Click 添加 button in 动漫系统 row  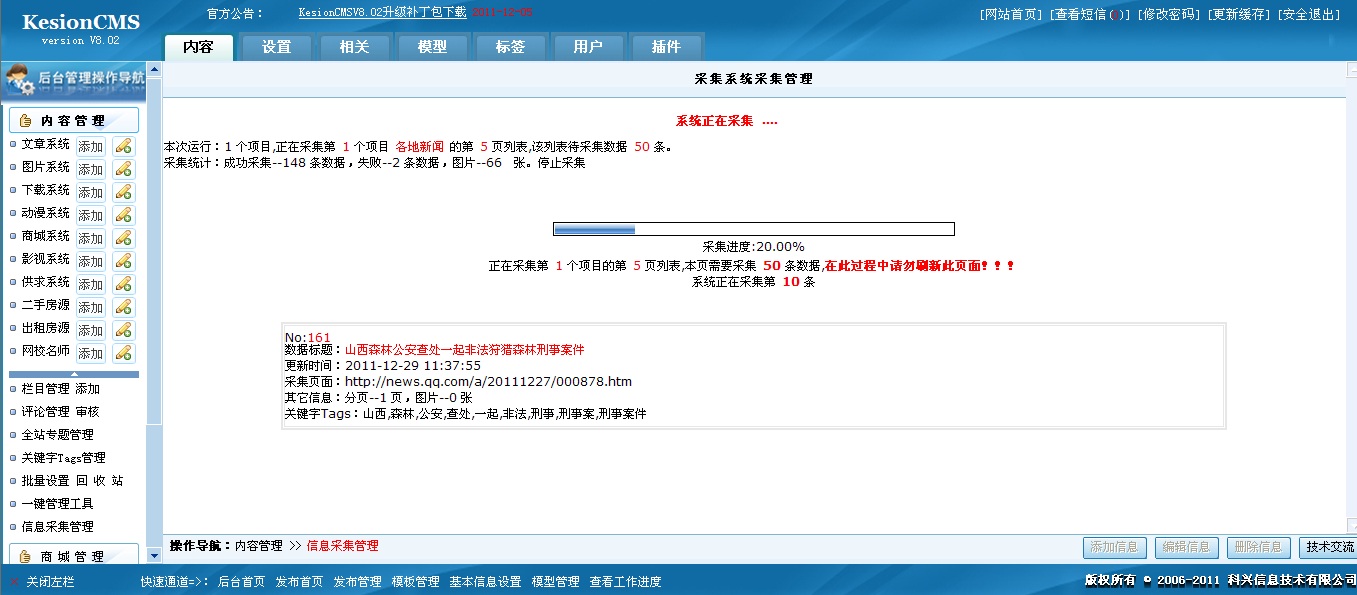(91, 215)
